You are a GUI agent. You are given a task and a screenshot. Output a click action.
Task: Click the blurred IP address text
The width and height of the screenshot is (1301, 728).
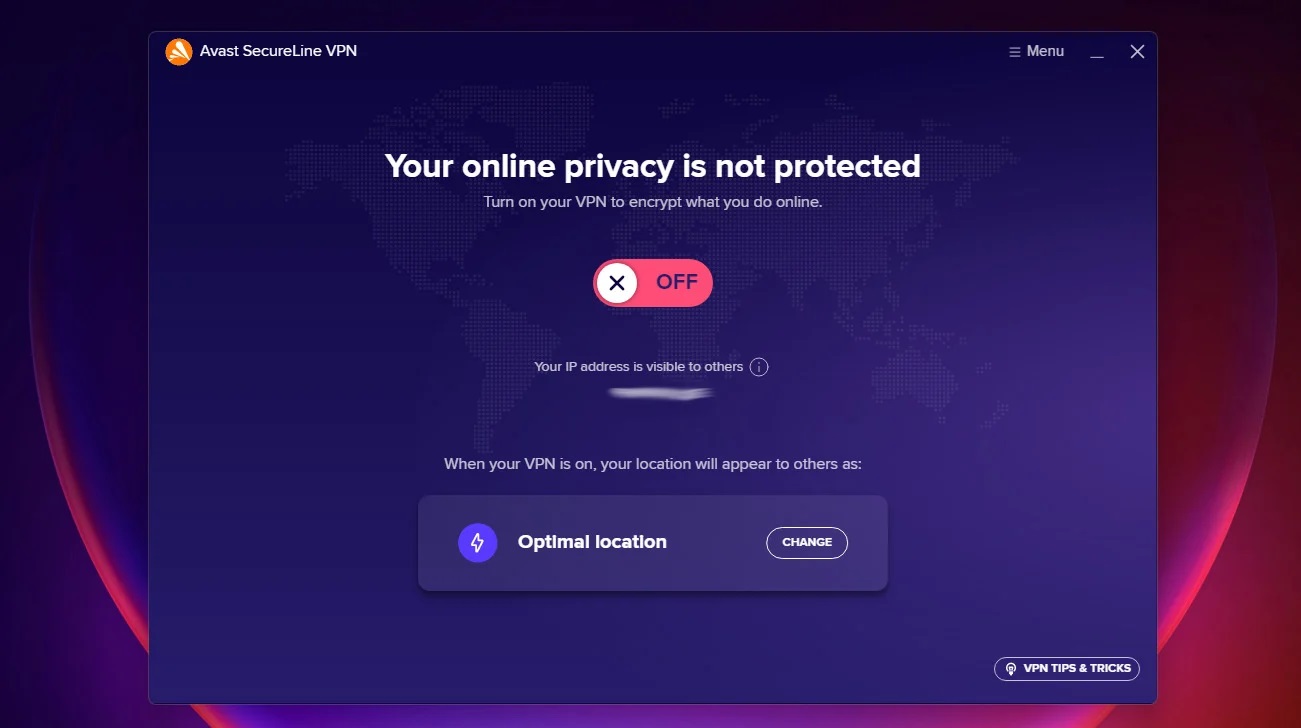tap(658, 393)
